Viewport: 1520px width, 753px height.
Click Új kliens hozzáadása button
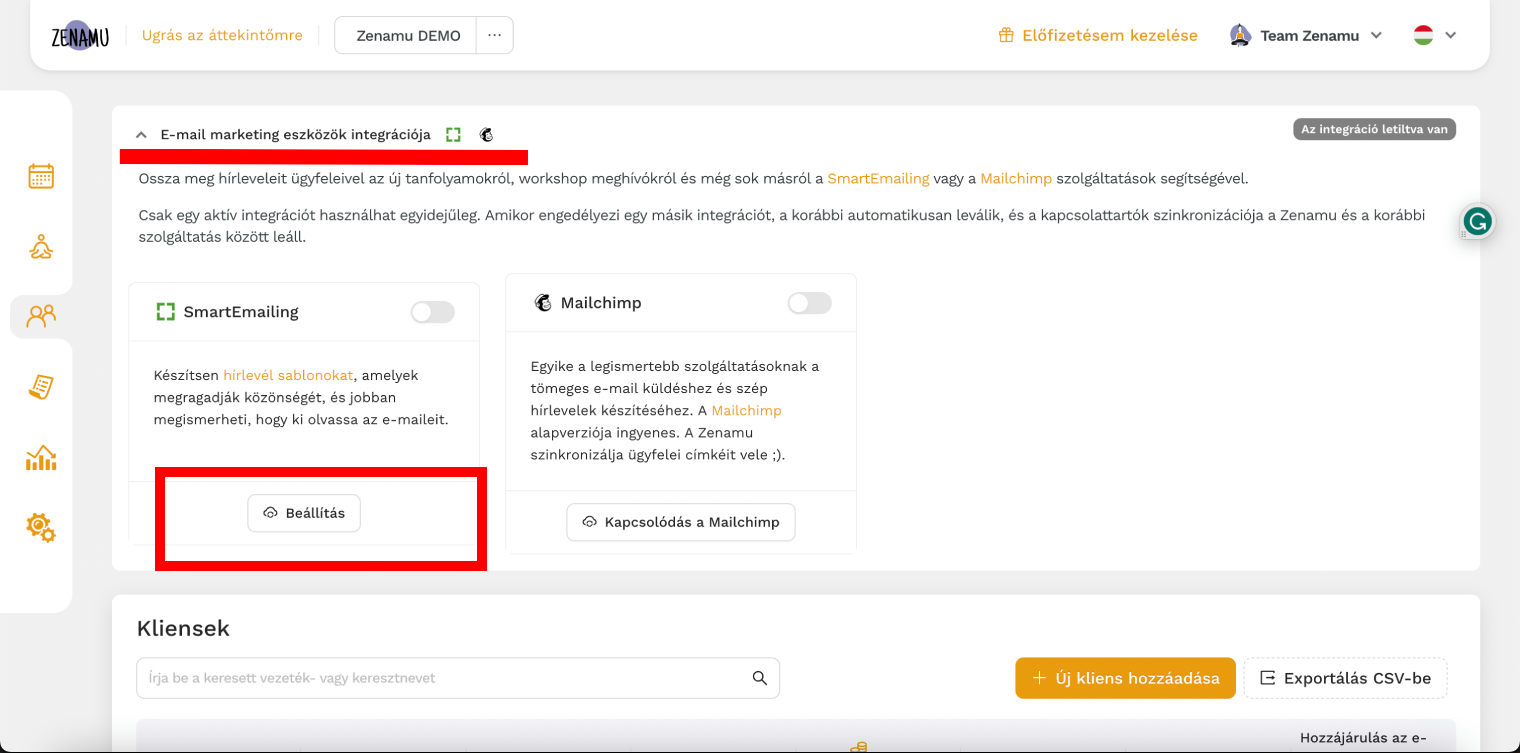[1125, 678]
